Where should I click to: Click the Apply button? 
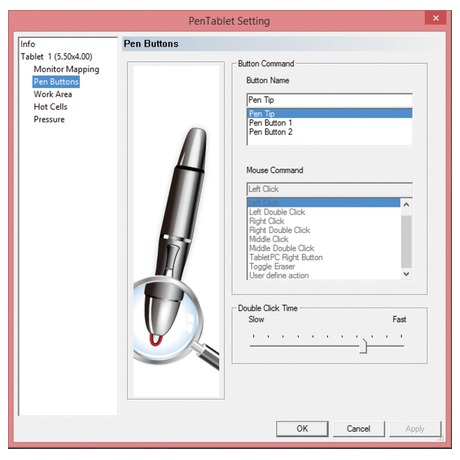[415, 429]
